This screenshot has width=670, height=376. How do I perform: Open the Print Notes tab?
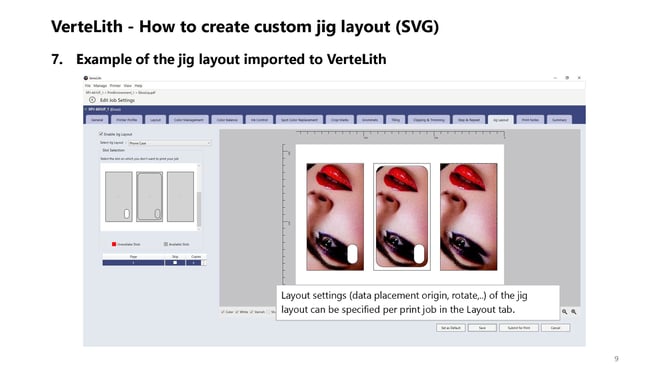pyautogui.click(x=530, y=120)
